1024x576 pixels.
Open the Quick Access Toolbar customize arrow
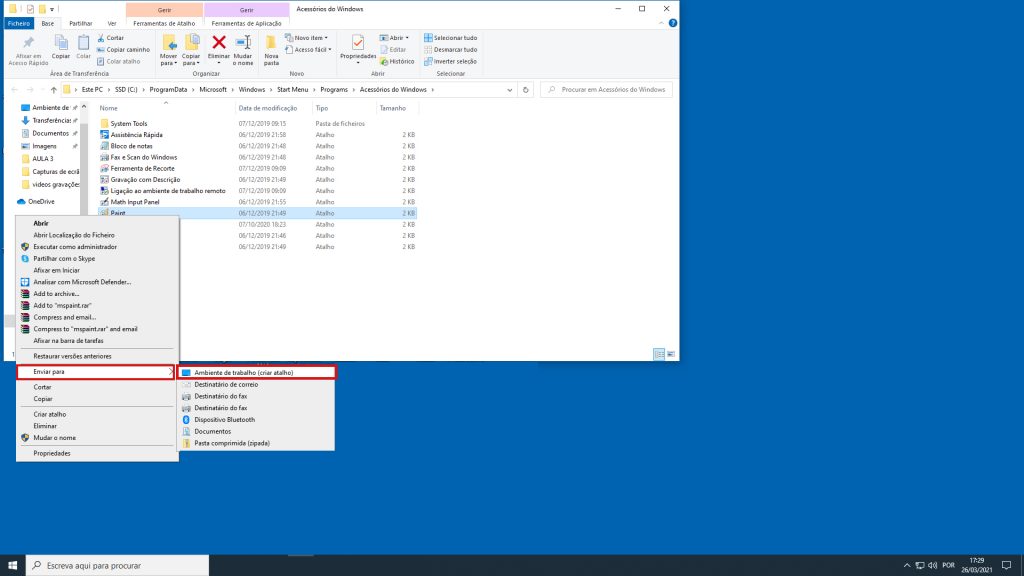pos(52,9)
